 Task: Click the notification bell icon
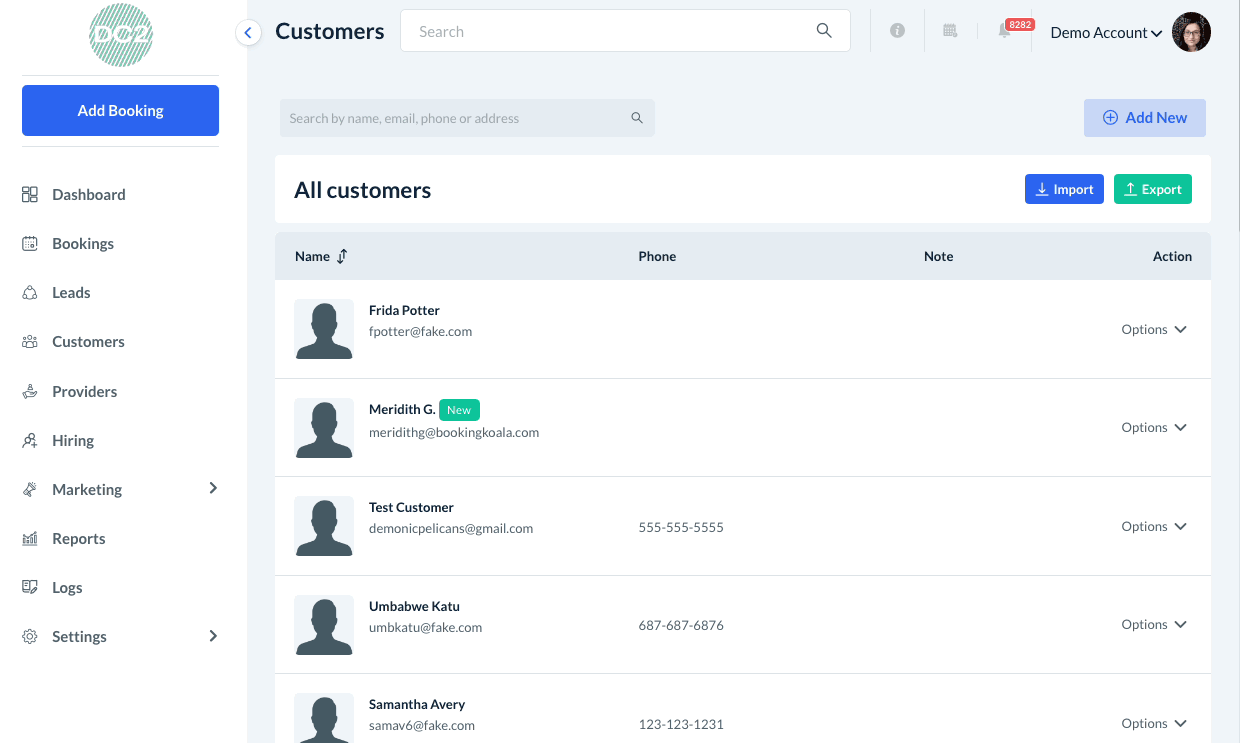(1004, 31)
